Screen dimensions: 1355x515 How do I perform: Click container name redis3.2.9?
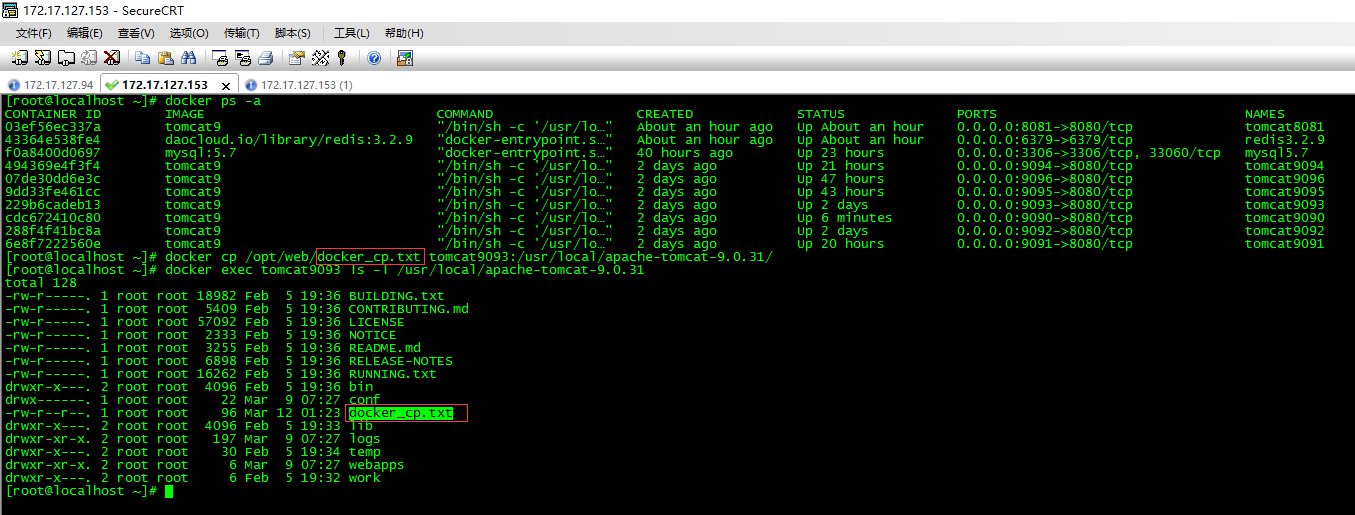1285,140
